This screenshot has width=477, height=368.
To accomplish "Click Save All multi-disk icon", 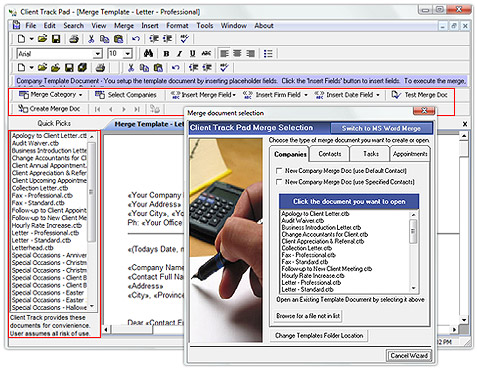I will [82, 68].
